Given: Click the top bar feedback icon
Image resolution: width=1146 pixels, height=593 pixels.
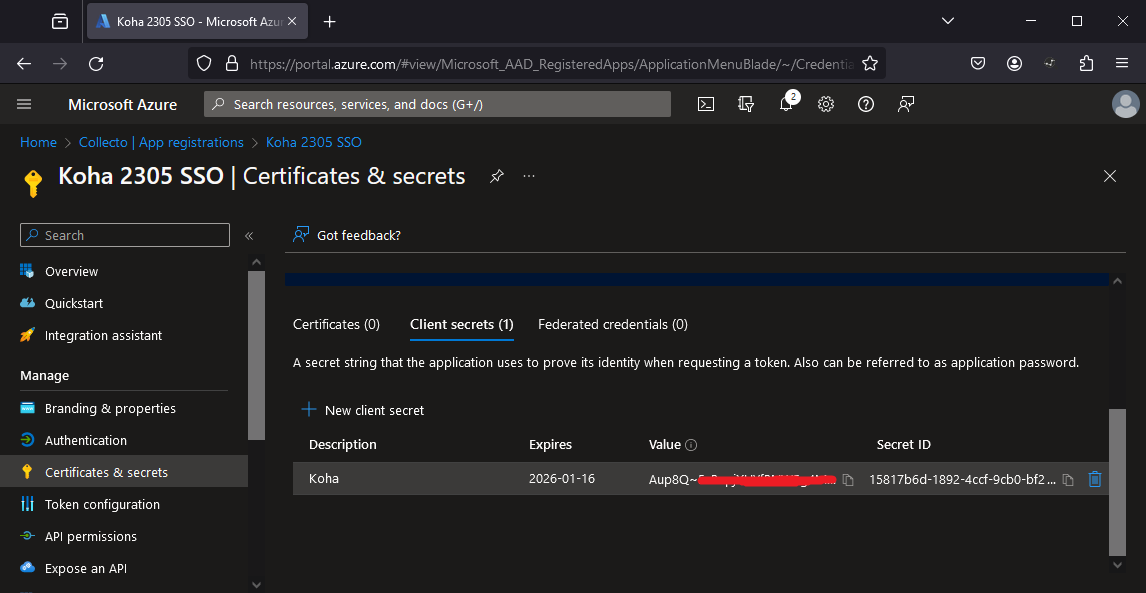Looking at the screenshot, I should click(x=906, y=105).
